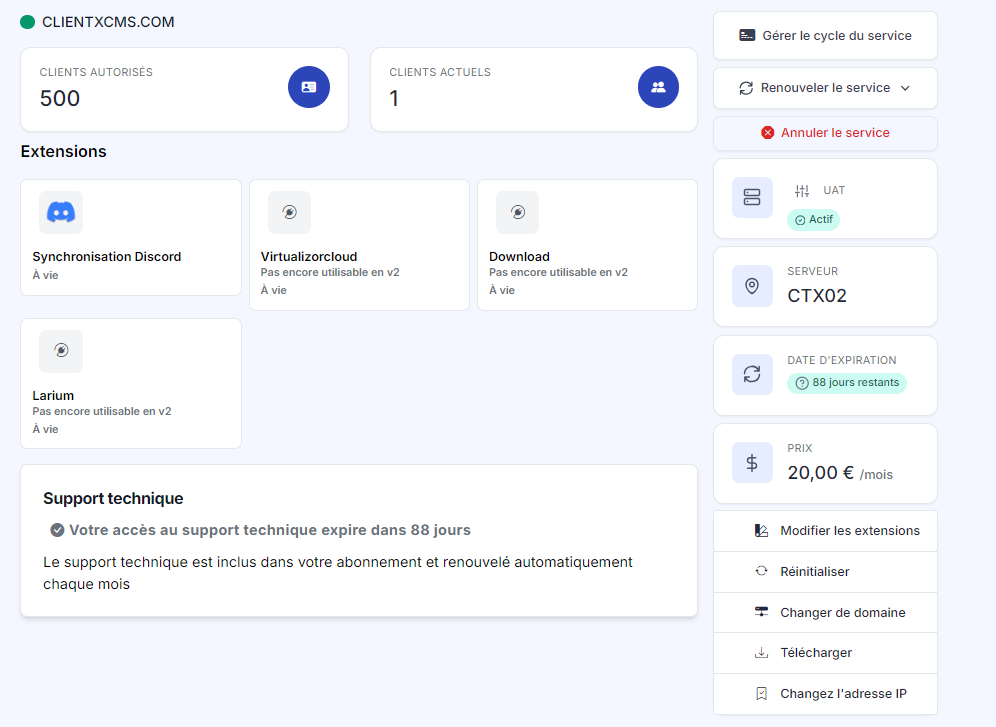Click the dollar sign price icon

[752, 463]
